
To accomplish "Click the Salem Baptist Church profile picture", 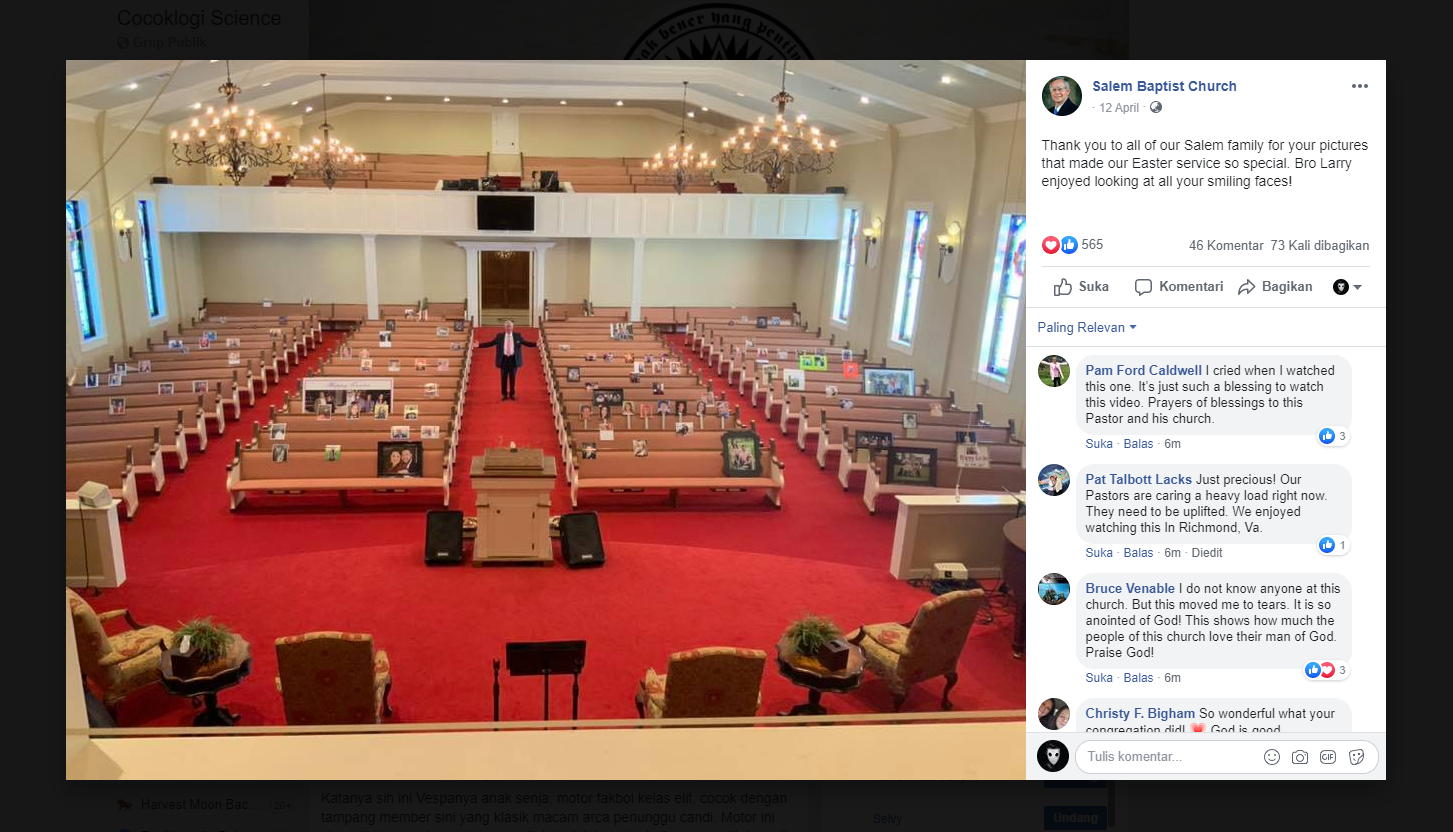I will point(1062,96).
